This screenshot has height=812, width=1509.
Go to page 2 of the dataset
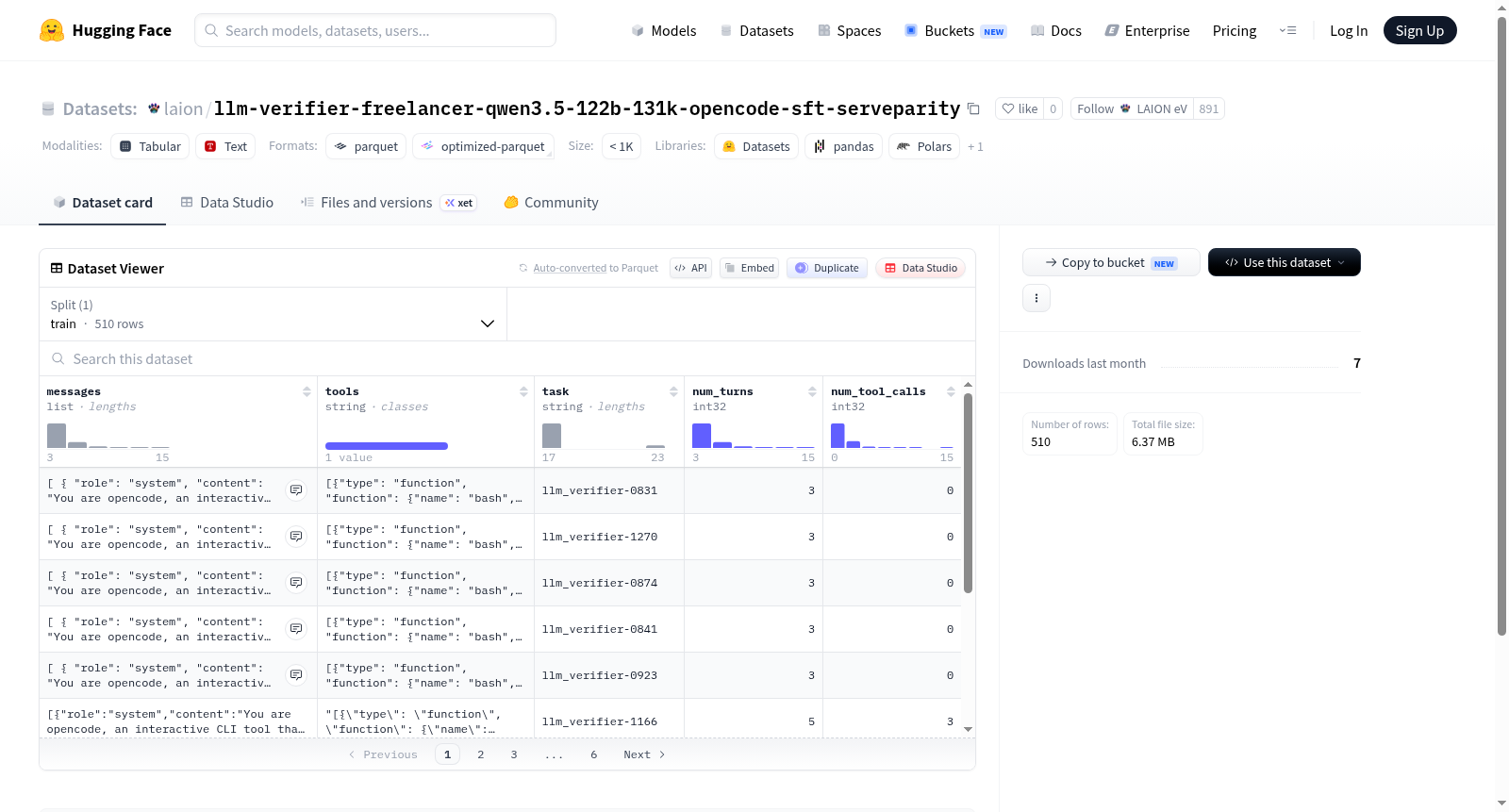481,754
